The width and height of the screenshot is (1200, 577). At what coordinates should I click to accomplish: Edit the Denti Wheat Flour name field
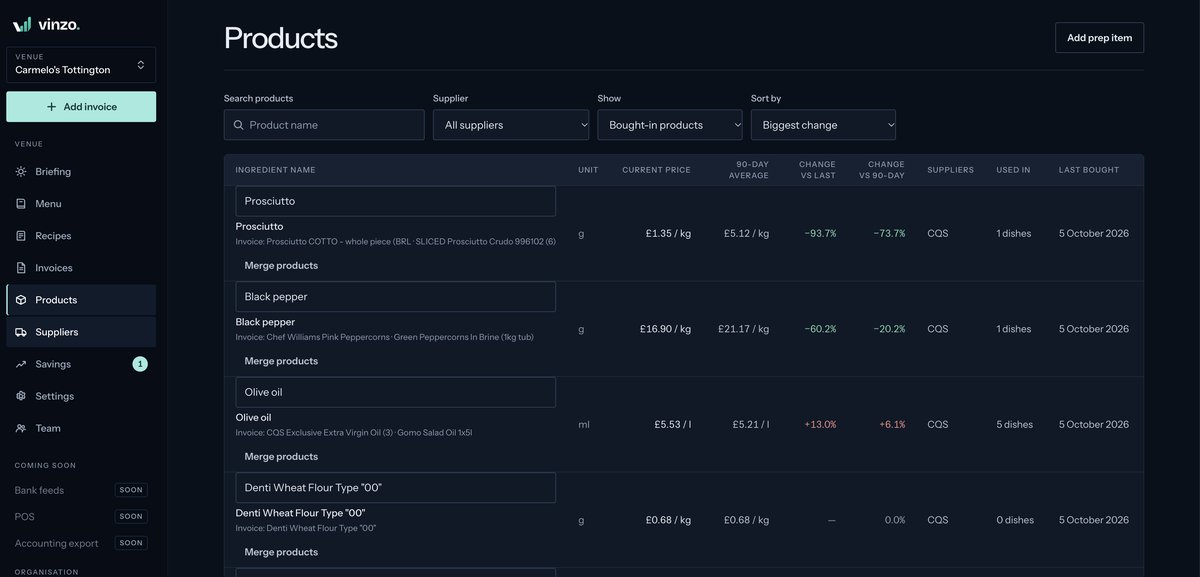pyautogui.click(x=396, y=488)
